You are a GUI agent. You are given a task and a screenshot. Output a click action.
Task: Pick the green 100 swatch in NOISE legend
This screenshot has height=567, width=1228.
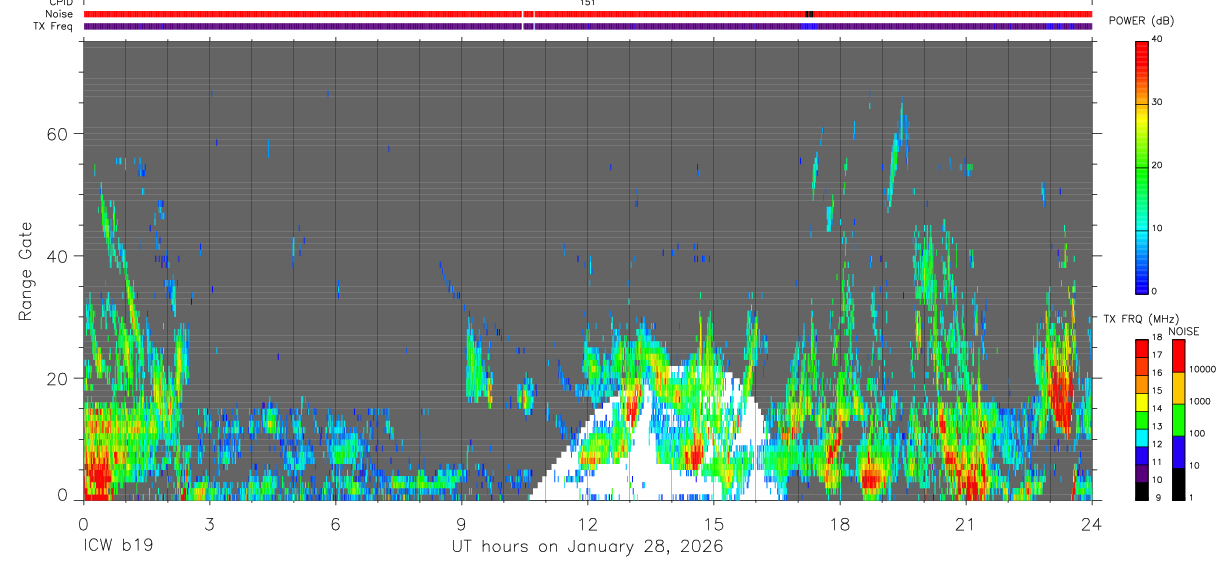click(x=1177, y=420)
